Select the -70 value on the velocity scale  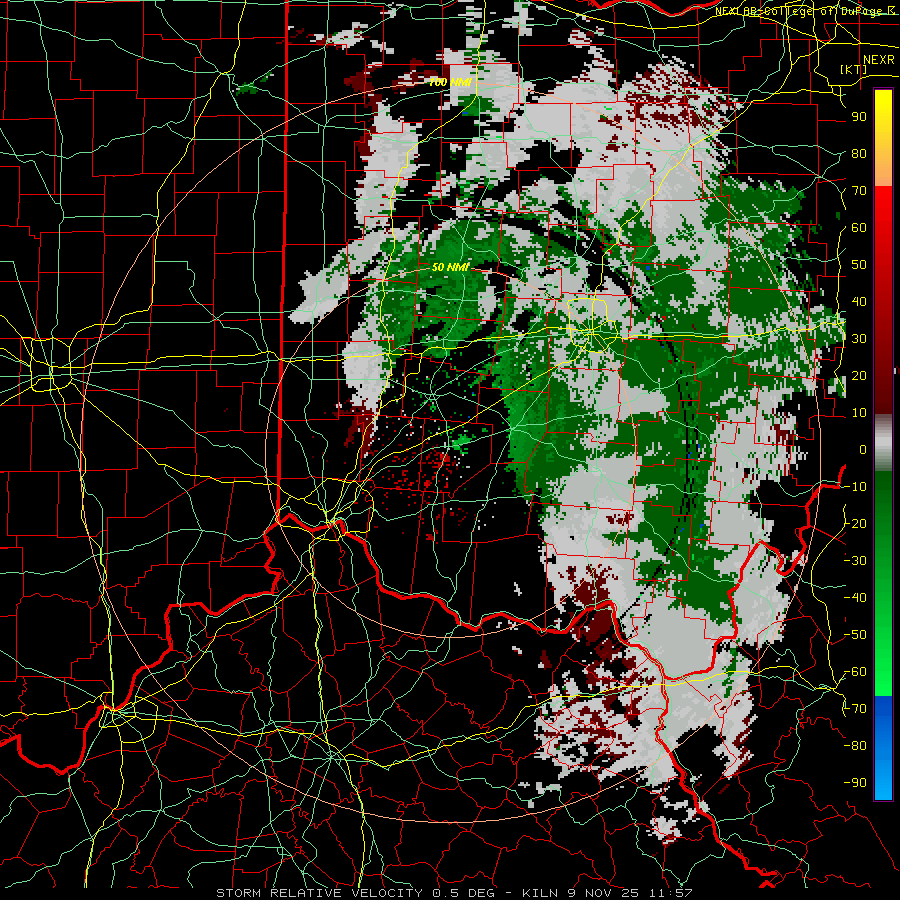click(855, 708)
